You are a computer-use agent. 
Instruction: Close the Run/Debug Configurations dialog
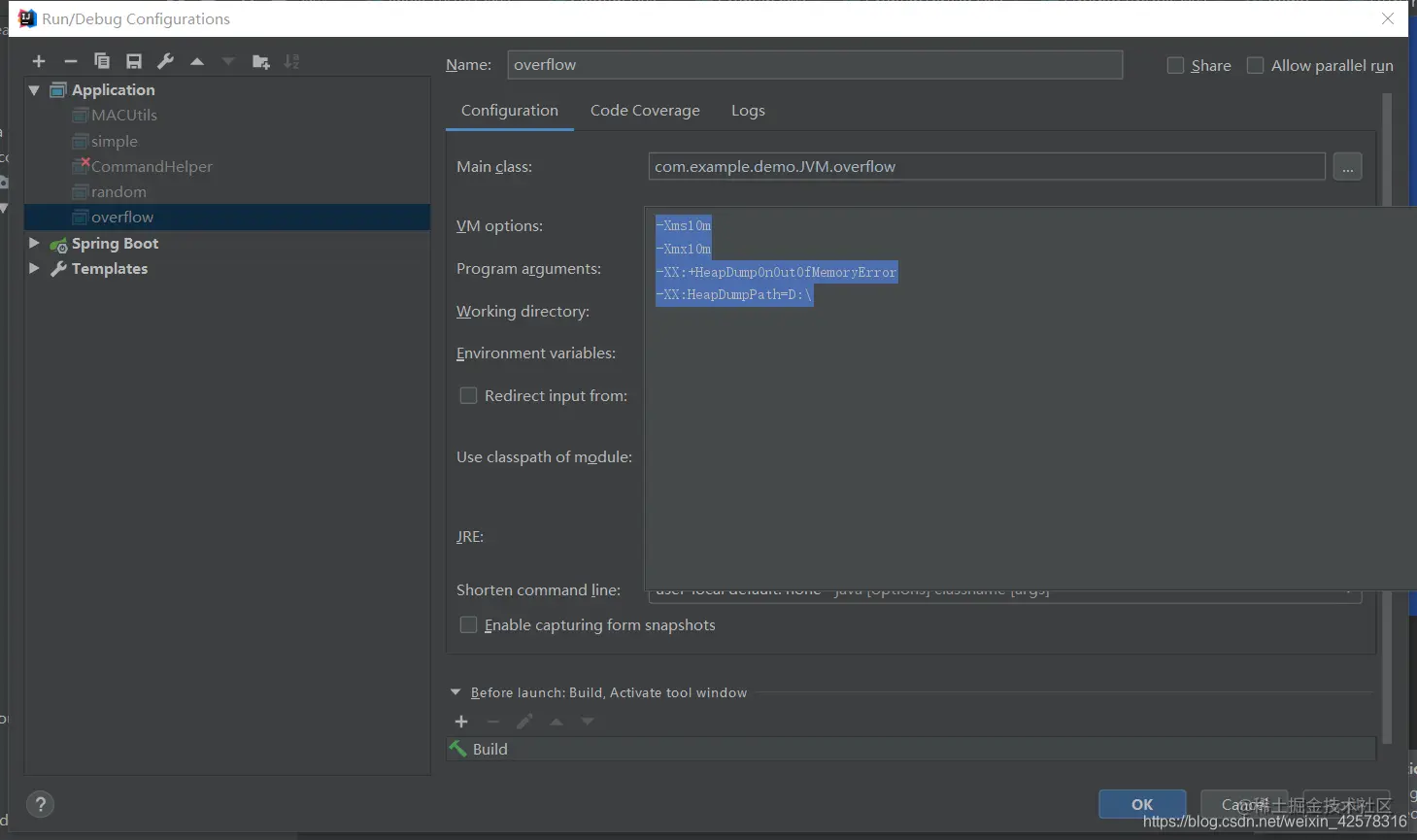1388,18
